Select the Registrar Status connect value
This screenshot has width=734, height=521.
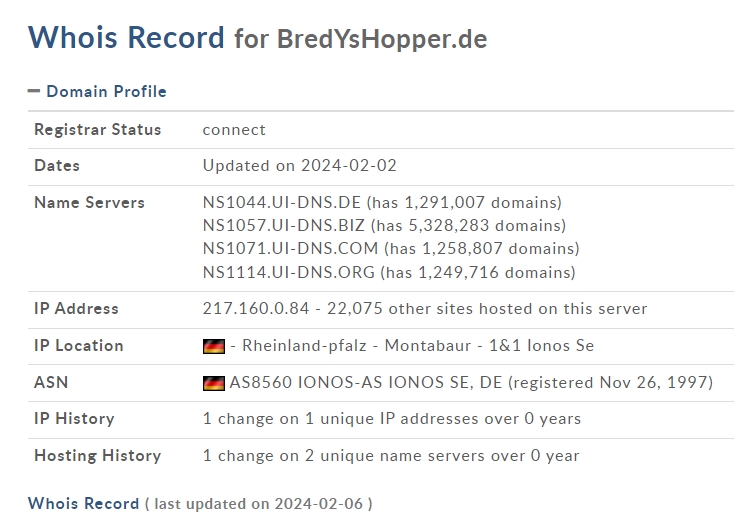pos(234,130)
